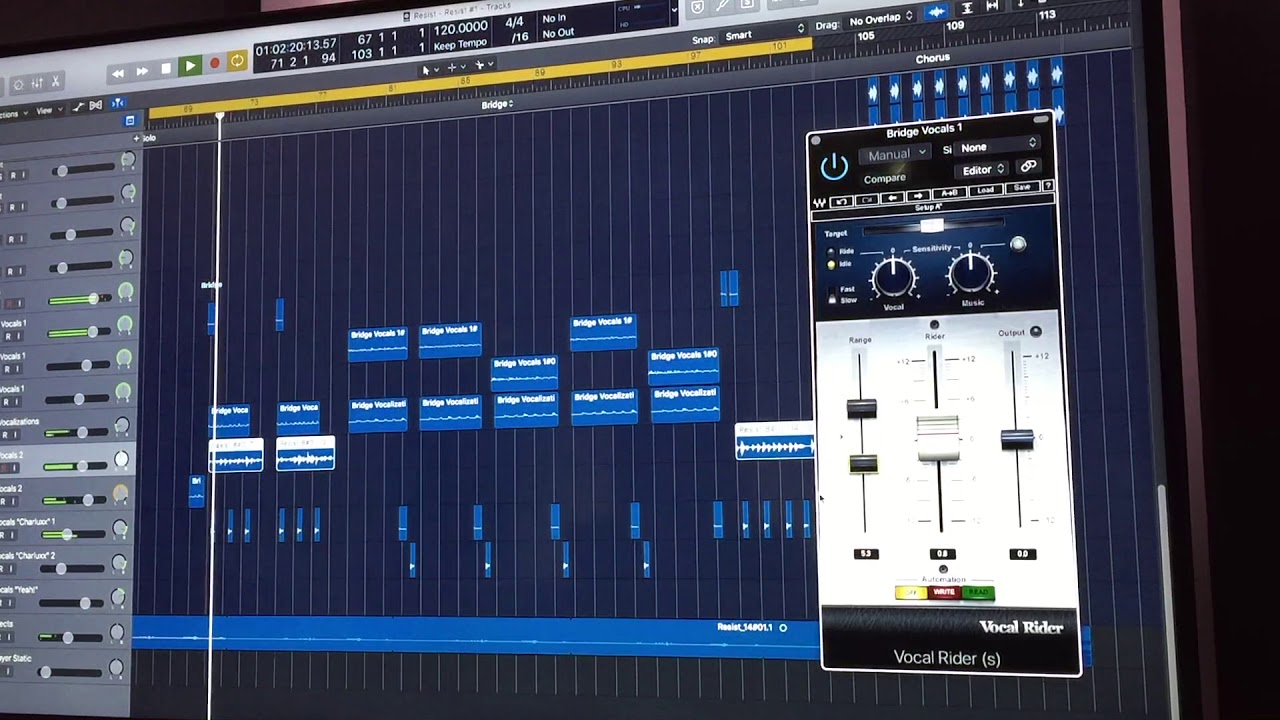
Task: Set automation to Write with the red button
Action: click(x=944, y=592)
